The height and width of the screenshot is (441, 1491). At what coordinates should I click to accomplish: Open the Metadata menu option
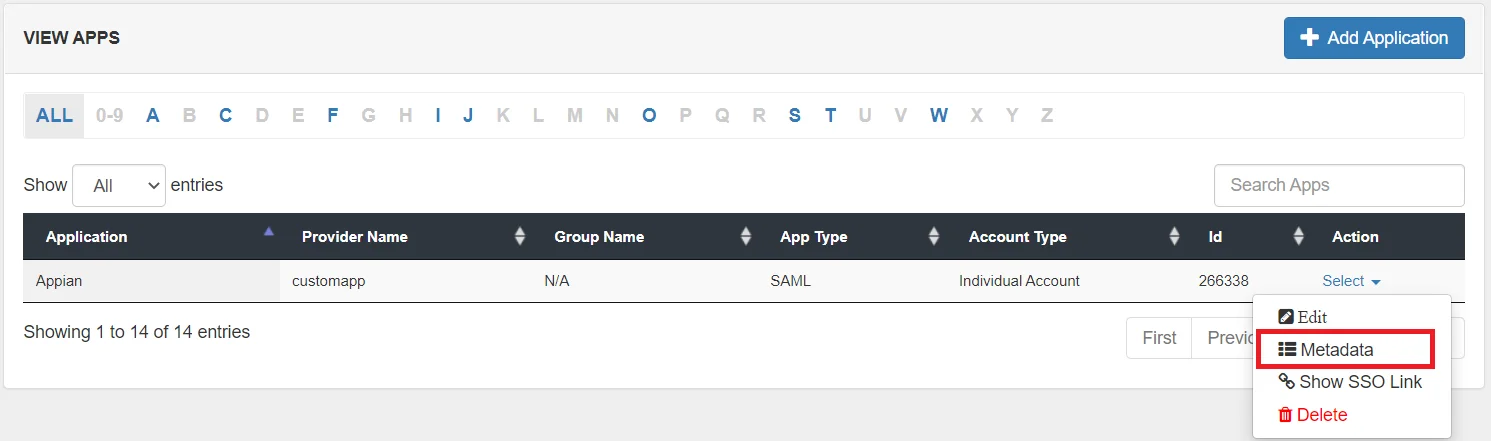1336,350
